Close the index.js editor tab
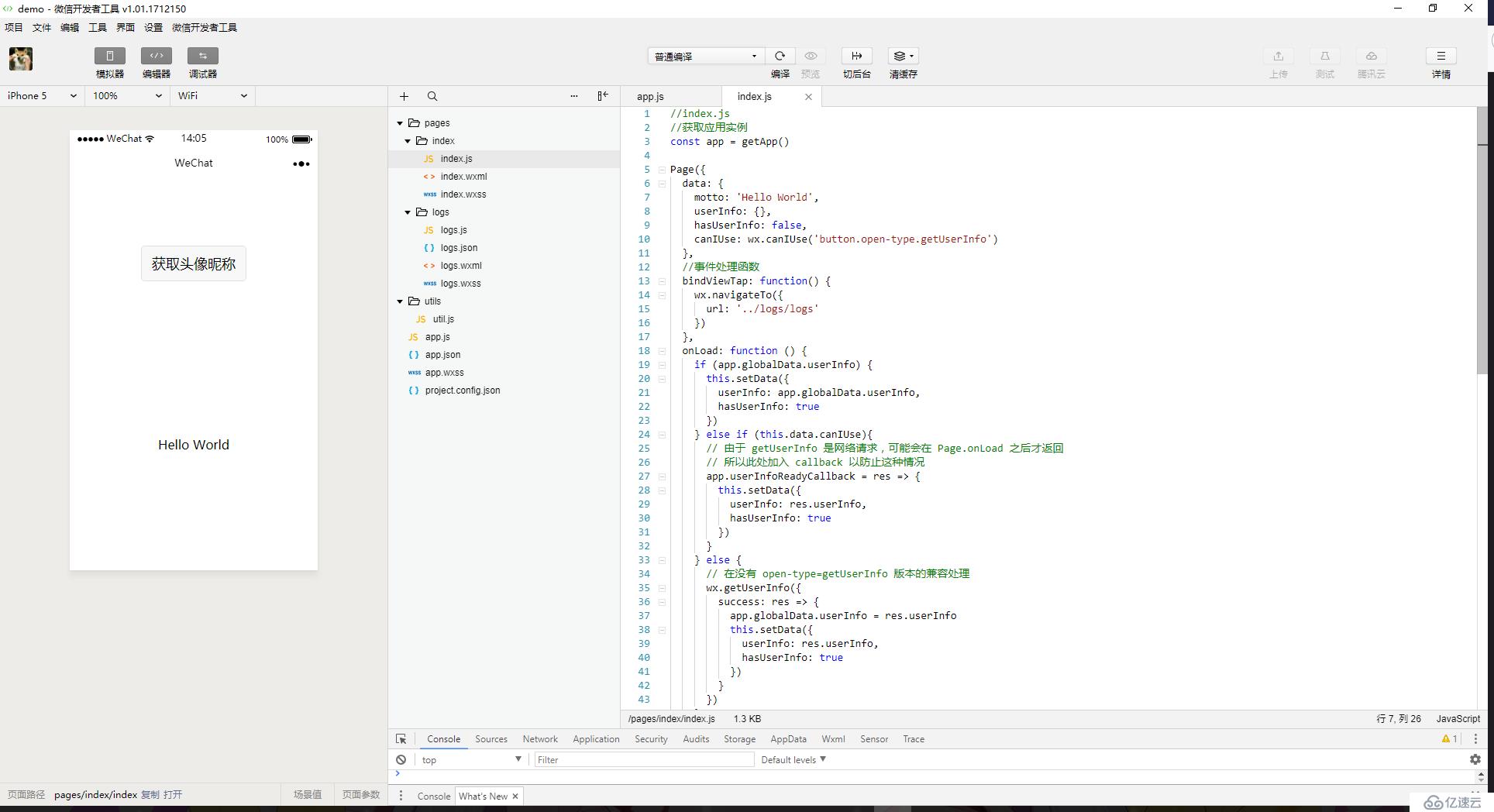 pyautogui.click(x=808, y=97)
